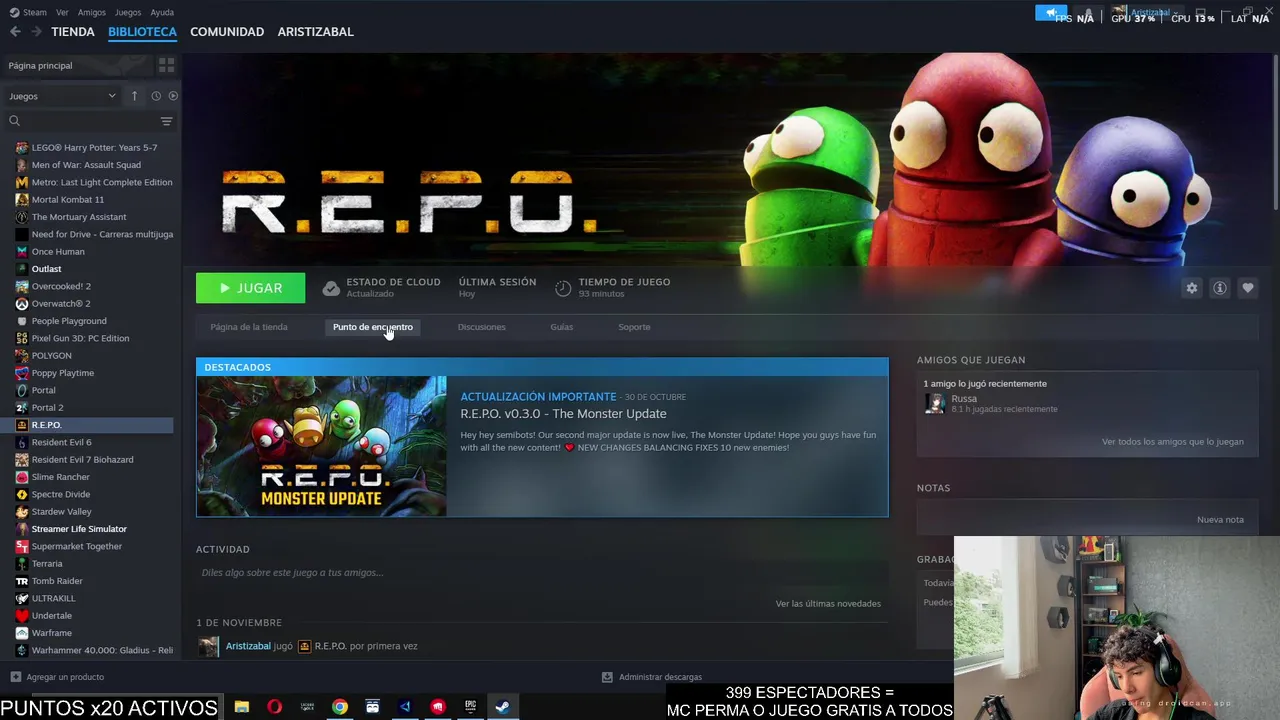Open Opera browser from the taskbar

(x=274, y=707)
